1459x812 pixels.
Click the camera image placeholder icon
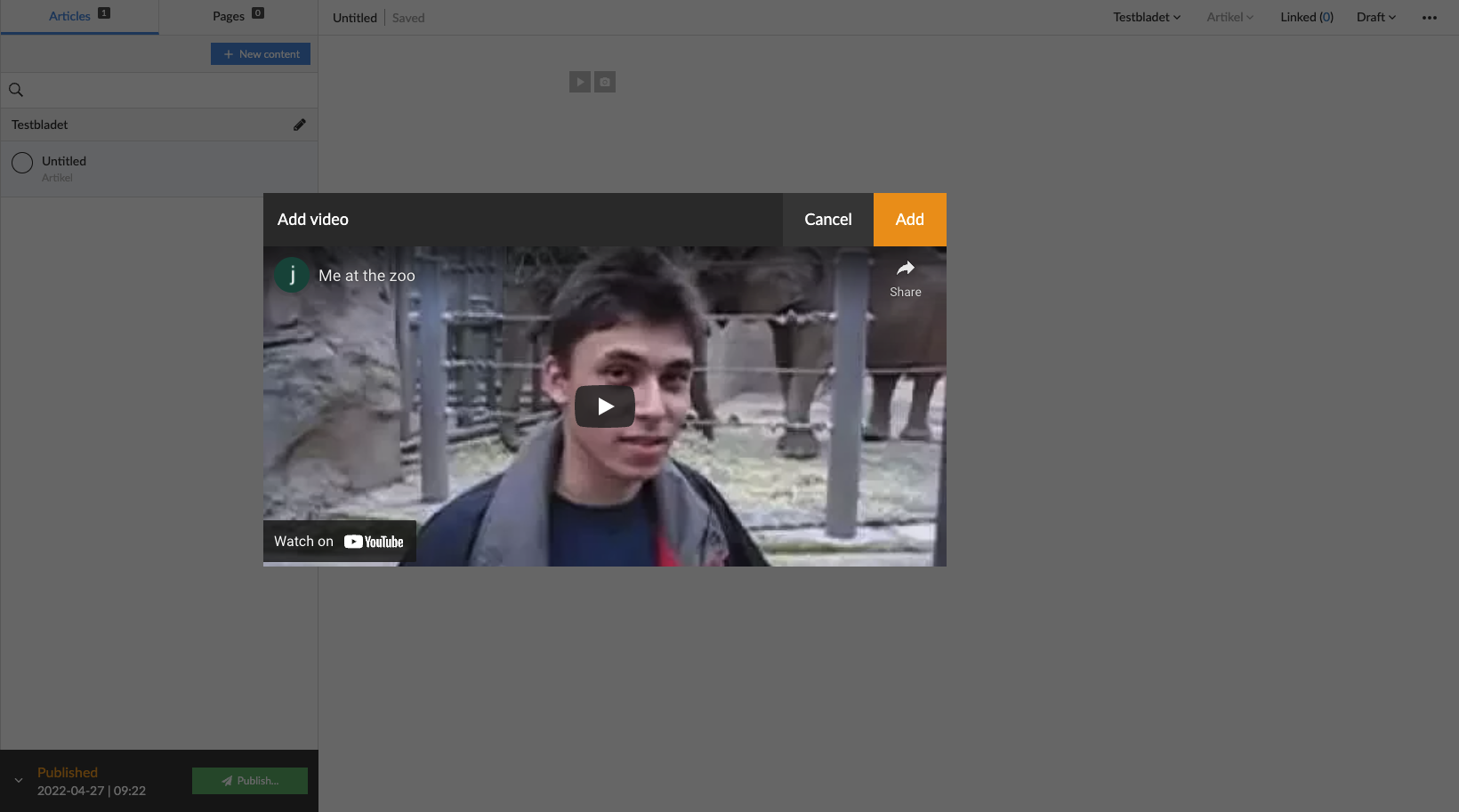coord(605,81)
